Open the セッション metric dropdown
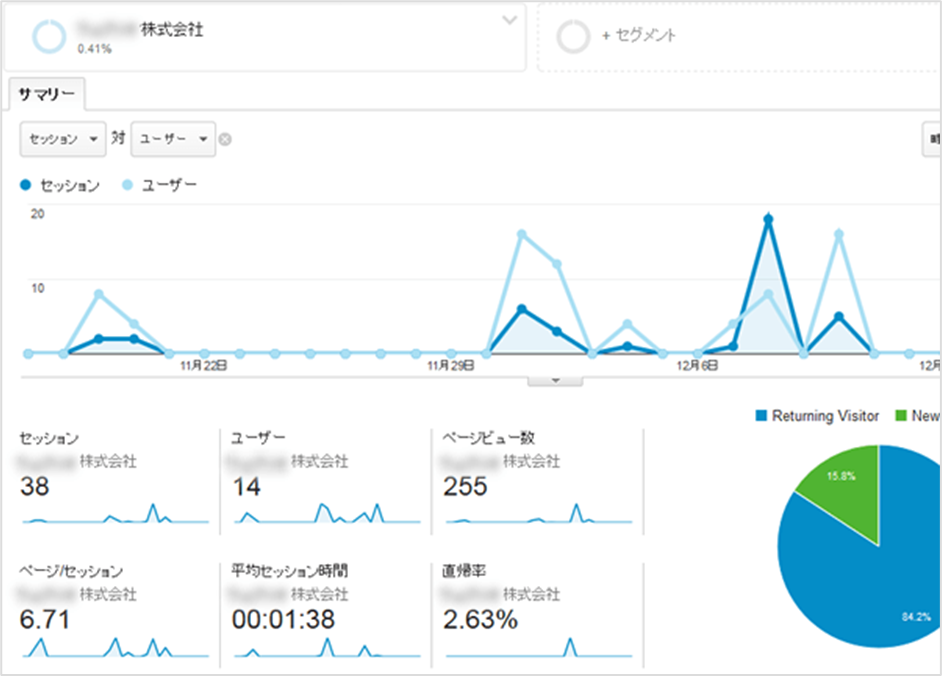The image size is (942, 676). tap(63, 139)
